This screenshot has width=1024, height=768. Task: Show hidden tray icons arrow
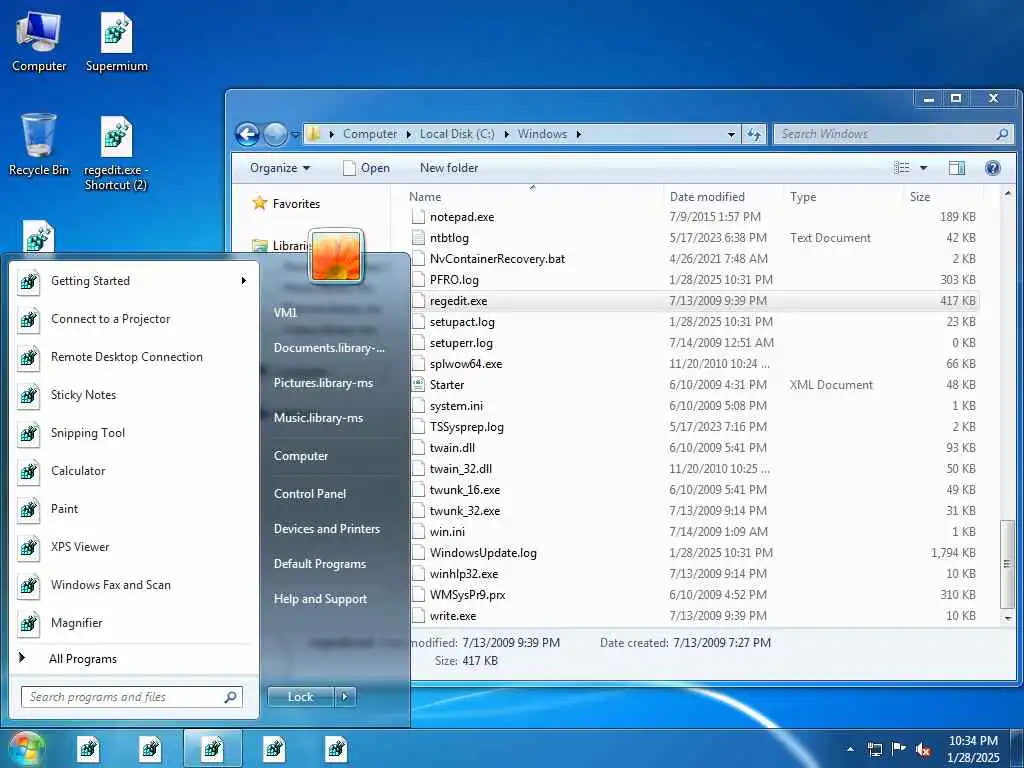click(850, 749)
